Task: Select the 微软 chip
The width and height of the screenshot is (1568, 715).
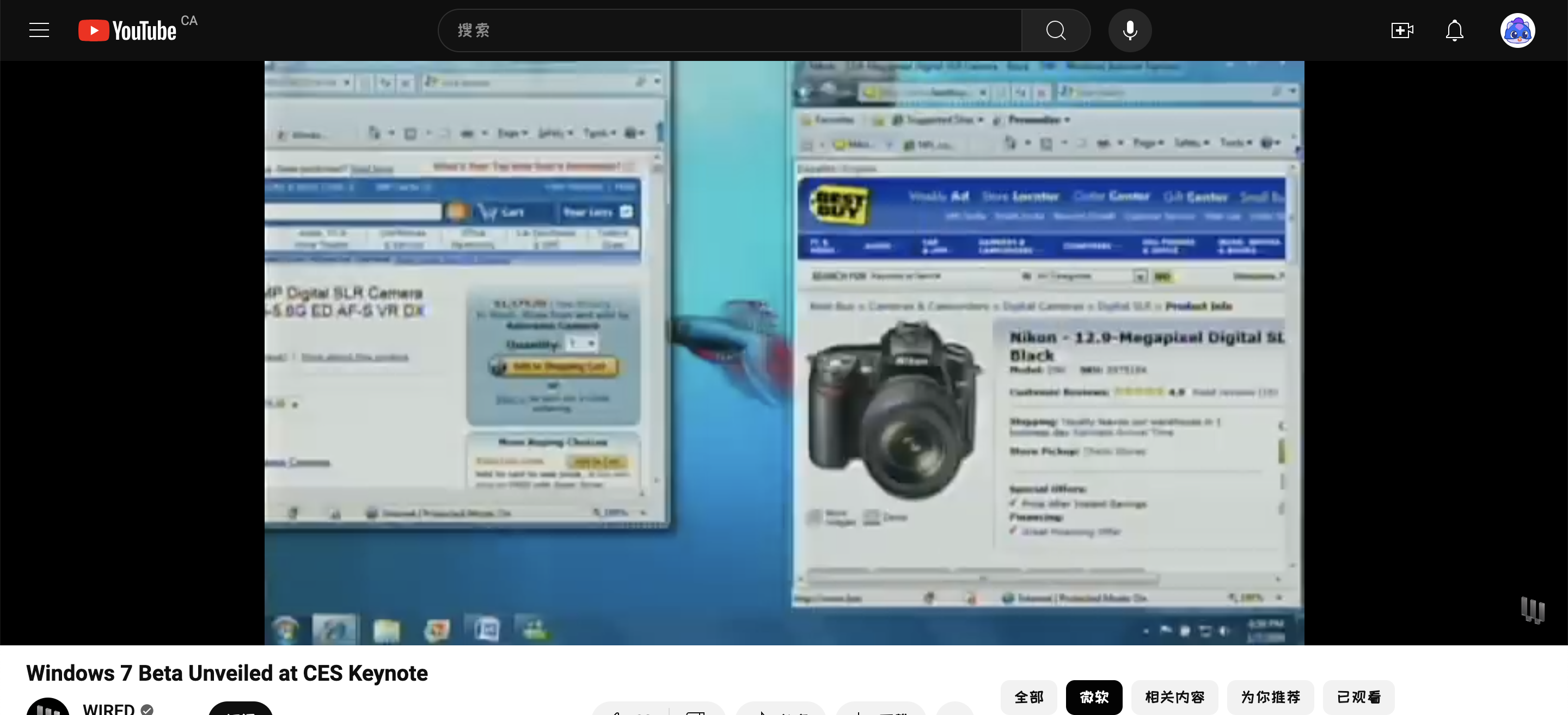Action: (x=1094, y=696)
